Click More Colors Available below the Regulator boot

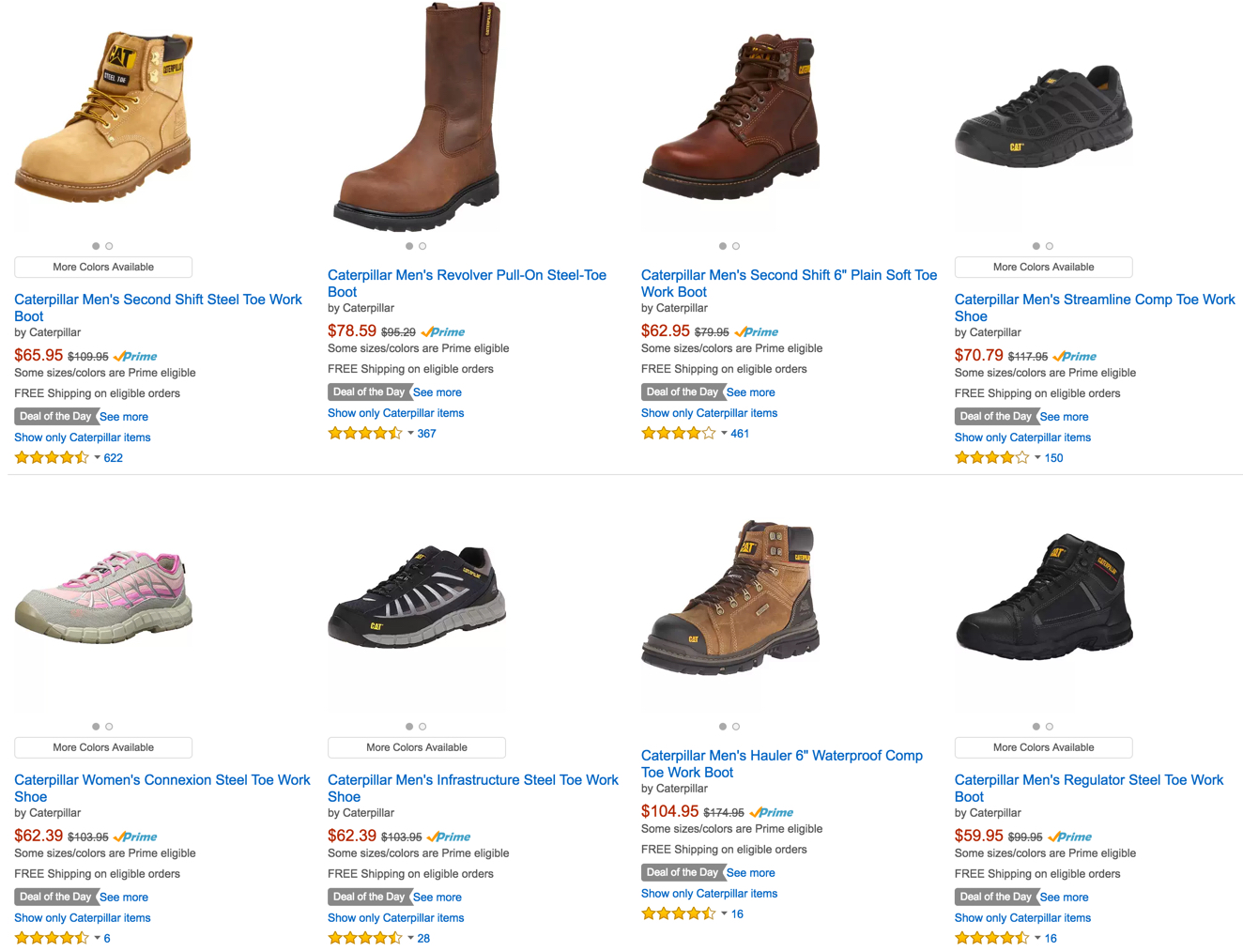pos(1043,747)
